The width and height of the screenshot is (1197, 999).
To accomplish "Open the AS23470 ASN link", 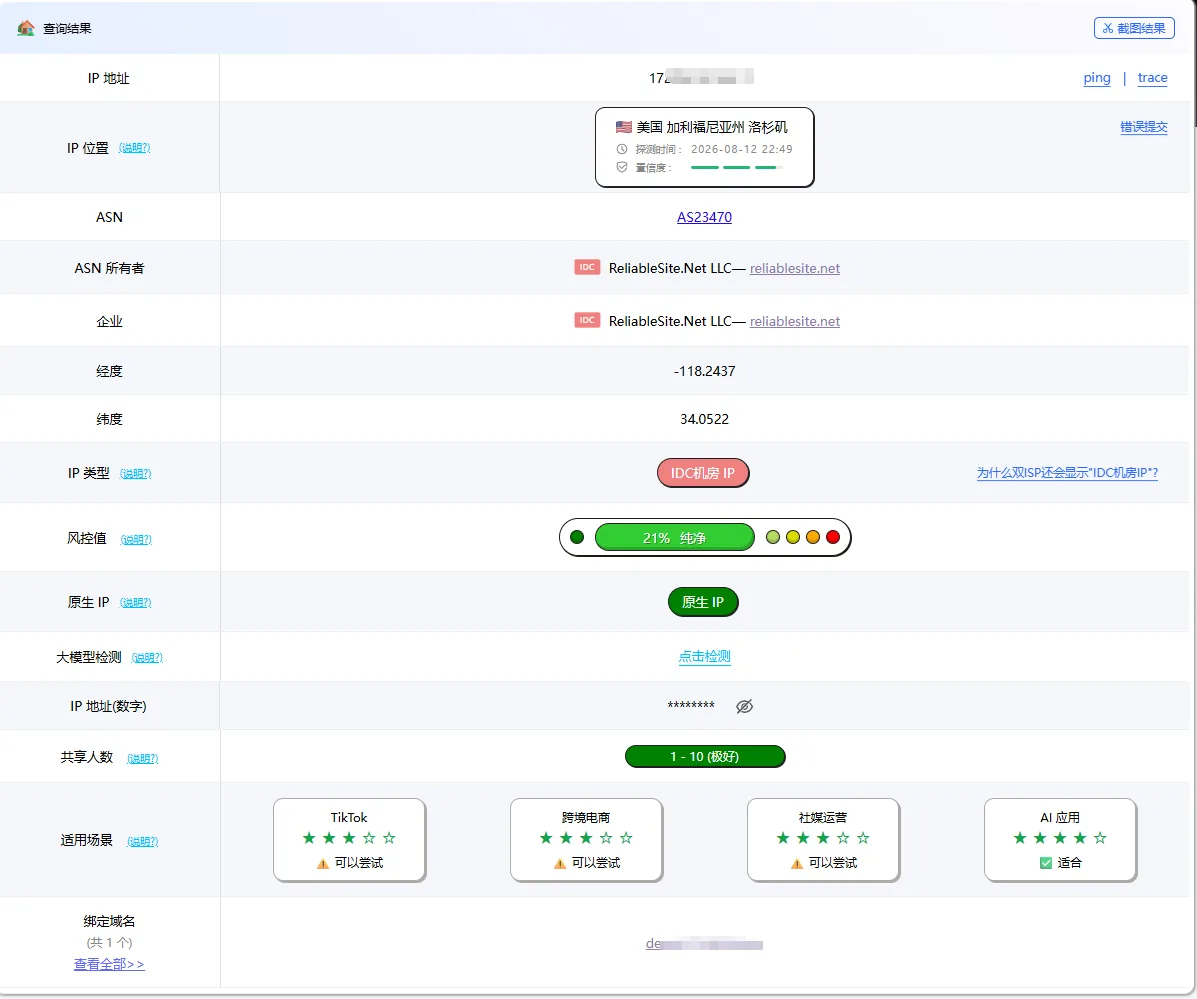I will (x=704, y=217).
